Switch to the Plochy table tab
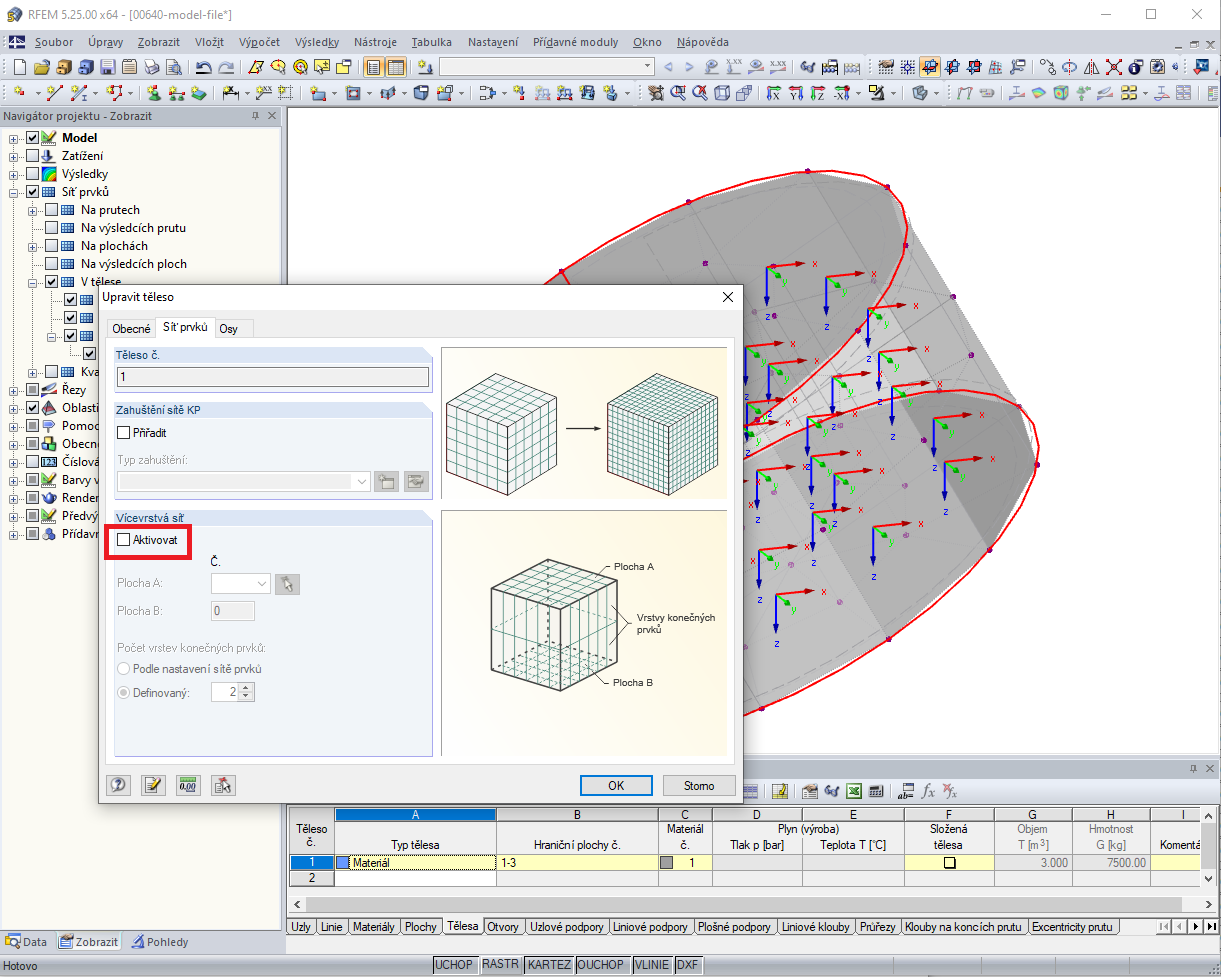Viewport: 1221px width, 977px height. coord(420,927)
